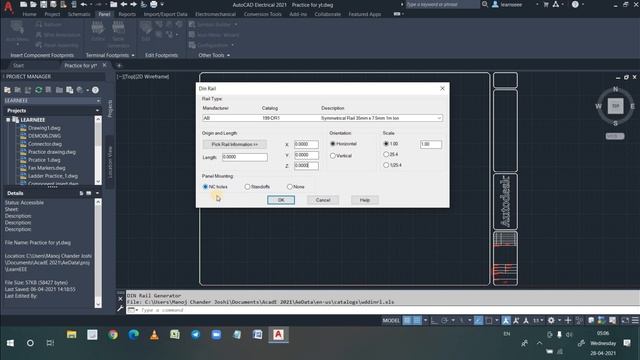This screenshot has width=640, height=360.
Task: Click Help in the Din Rail dialog
Action: [364, 200]
